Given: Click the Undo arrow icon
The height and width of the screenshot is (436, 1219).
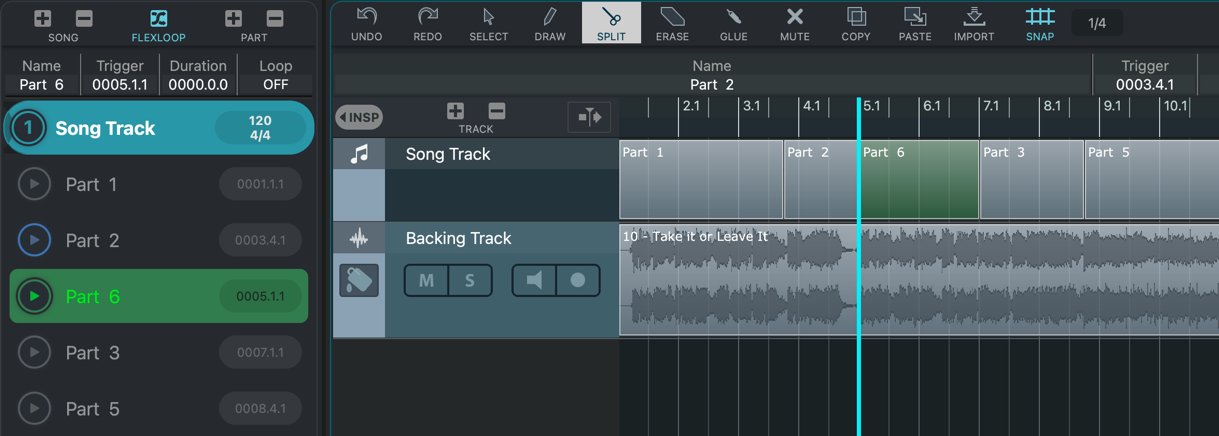Looking at the screenshot, I should pos(366,22).
